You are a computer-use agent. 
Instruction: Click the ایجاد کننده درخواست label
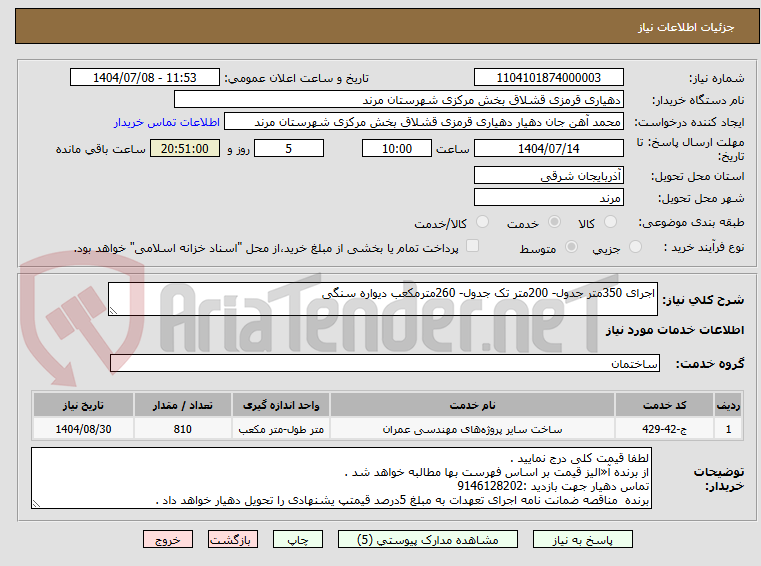pyautogui.click(x=689, y=122)
